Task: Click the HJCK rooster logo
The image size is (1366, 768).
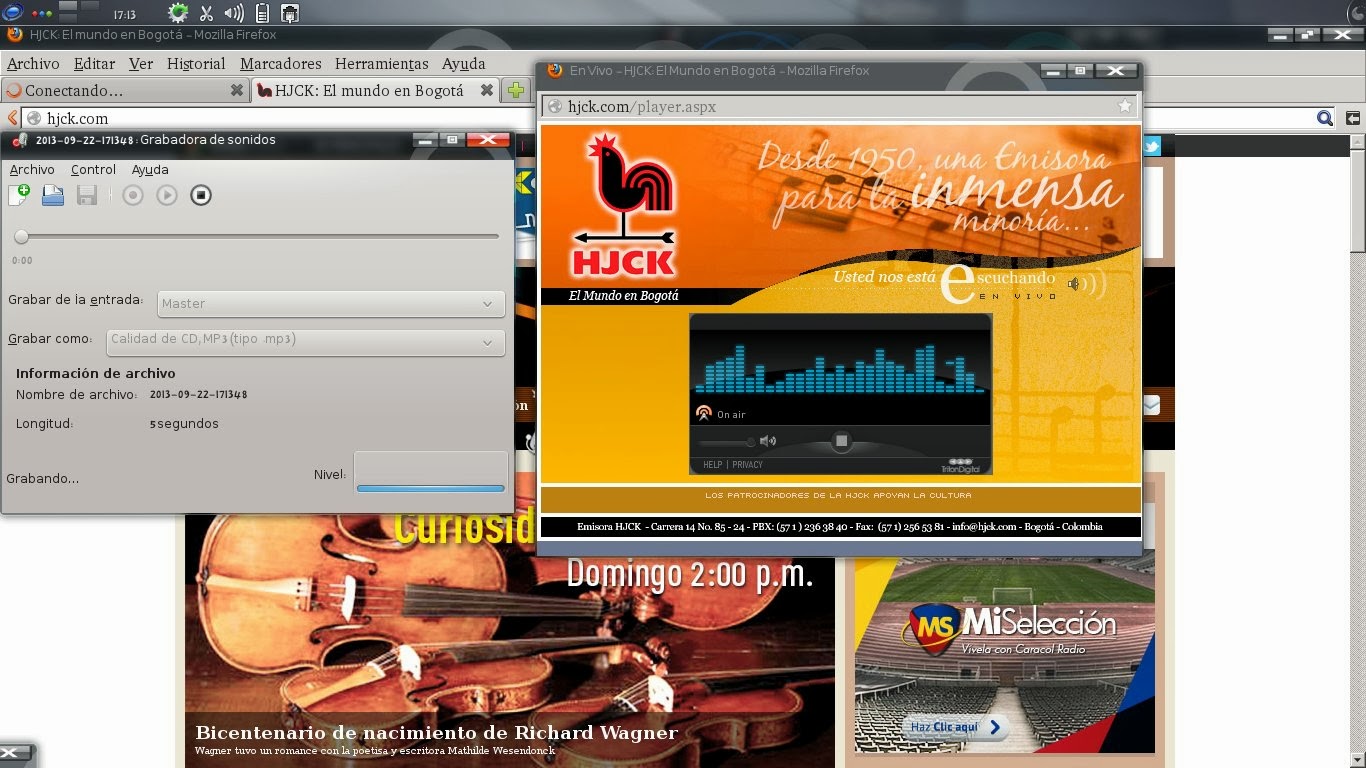Action: [623, 207]
